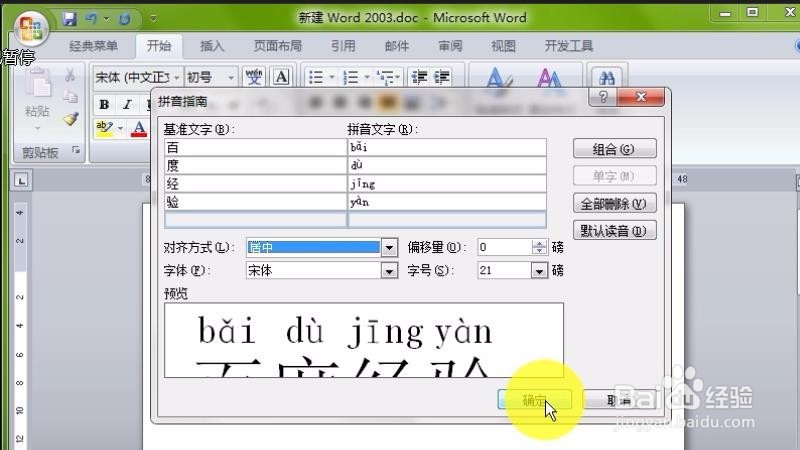Switch to 视图 tab
This screenshot has width=800, height=450.
point(504,46)
